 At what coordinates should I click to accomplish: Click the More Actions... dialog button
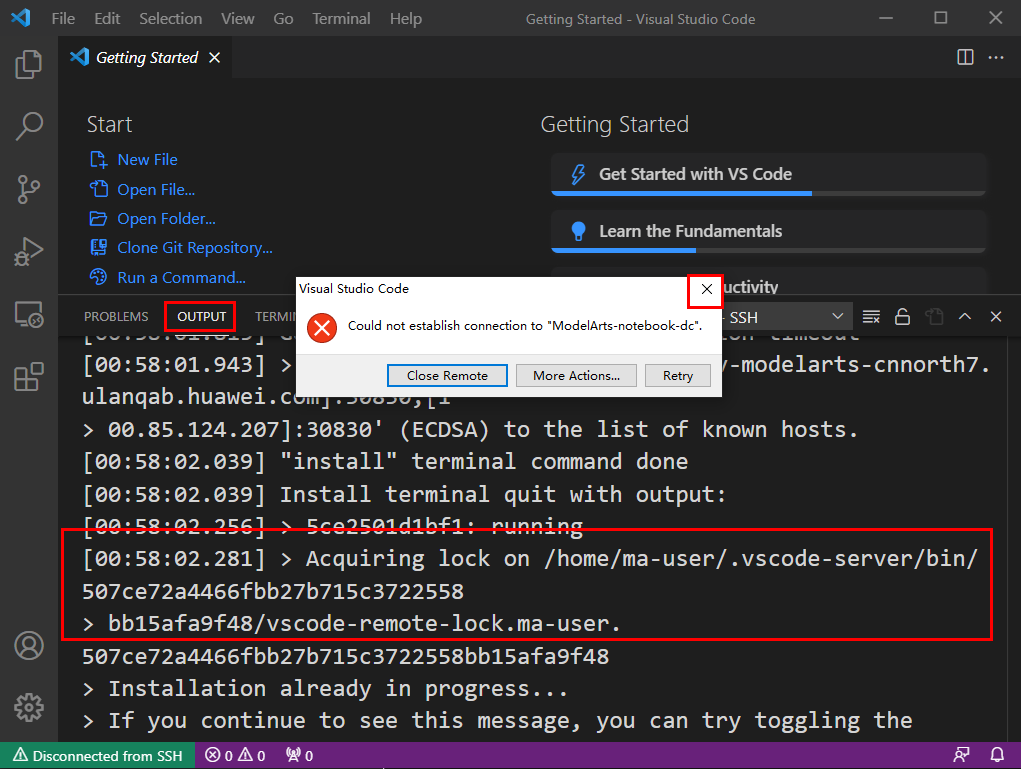[x=576, y=376]
